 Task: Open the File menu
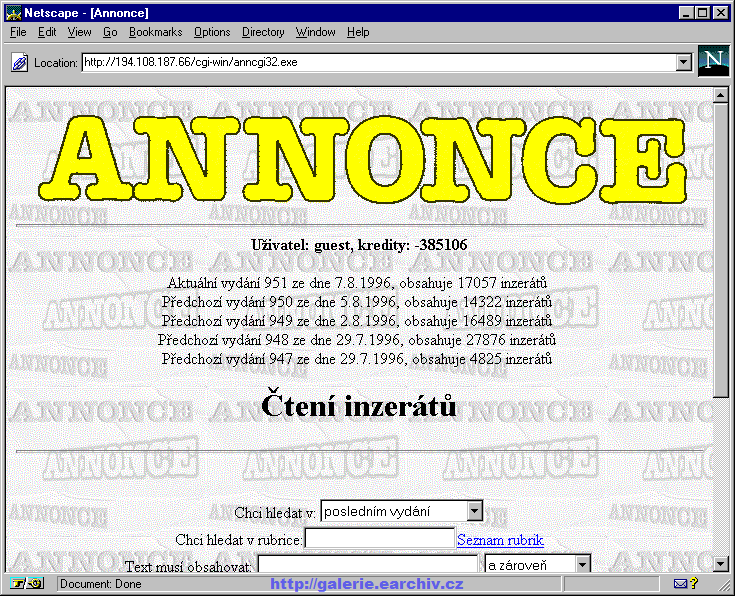pyautogui.click(x=18, y=32)
